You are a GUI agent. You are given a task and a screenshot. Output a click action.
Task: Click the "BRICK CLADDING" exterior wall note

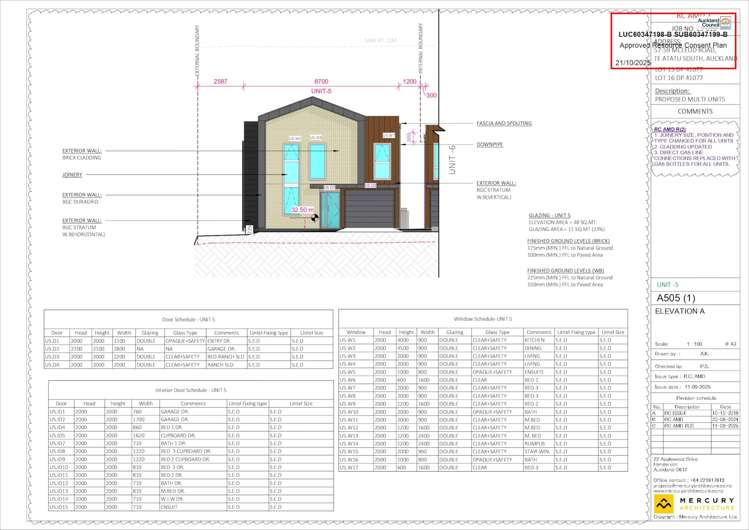coord(82,158)
